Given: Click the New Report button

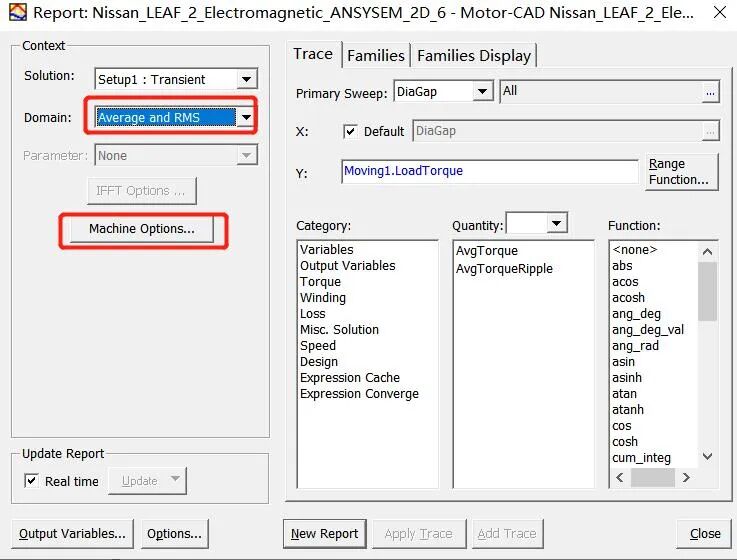Looking at the screenshot, I should click(x=324, y=534).
